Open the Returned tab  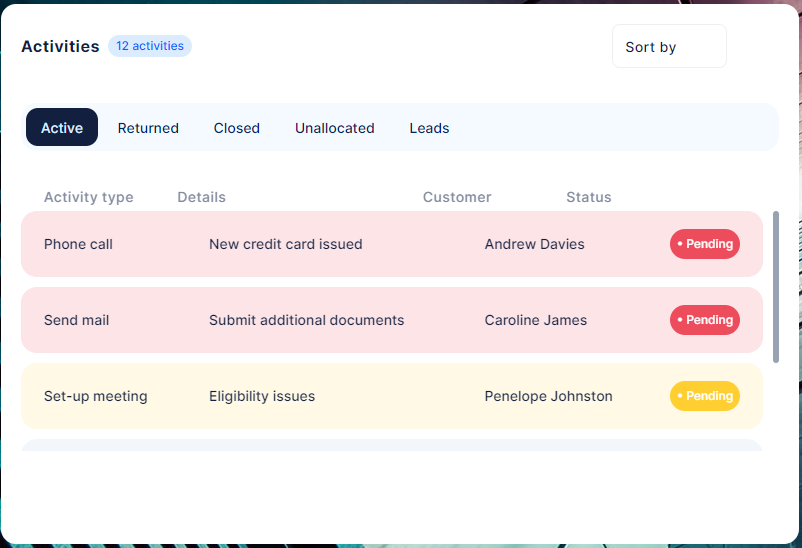pyautogui.click(x=148, y=128)
